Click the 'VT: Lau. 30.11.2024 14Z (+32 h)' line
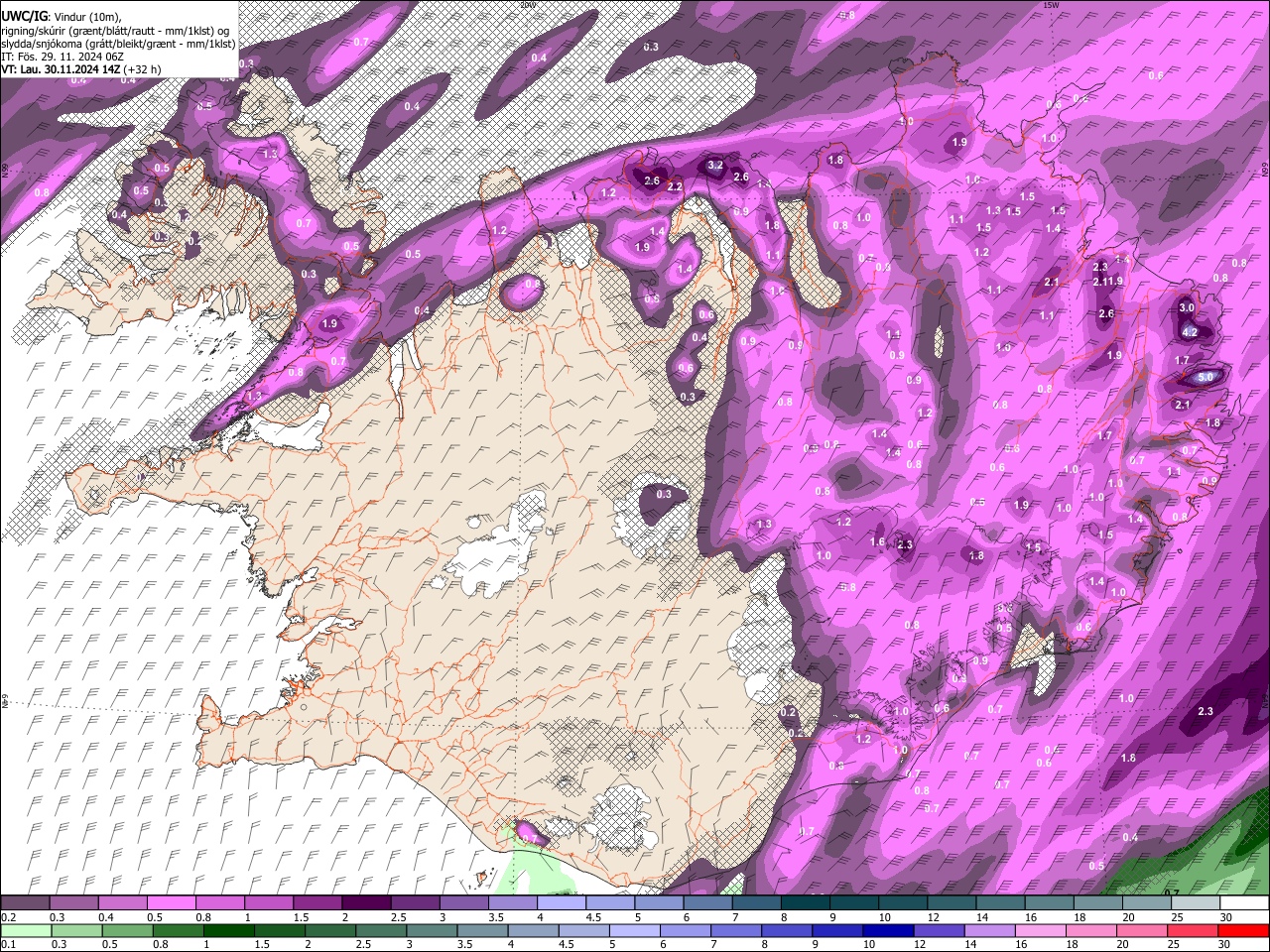The height and width of the screenshot is (952, 1270). (x=80, y=69)
